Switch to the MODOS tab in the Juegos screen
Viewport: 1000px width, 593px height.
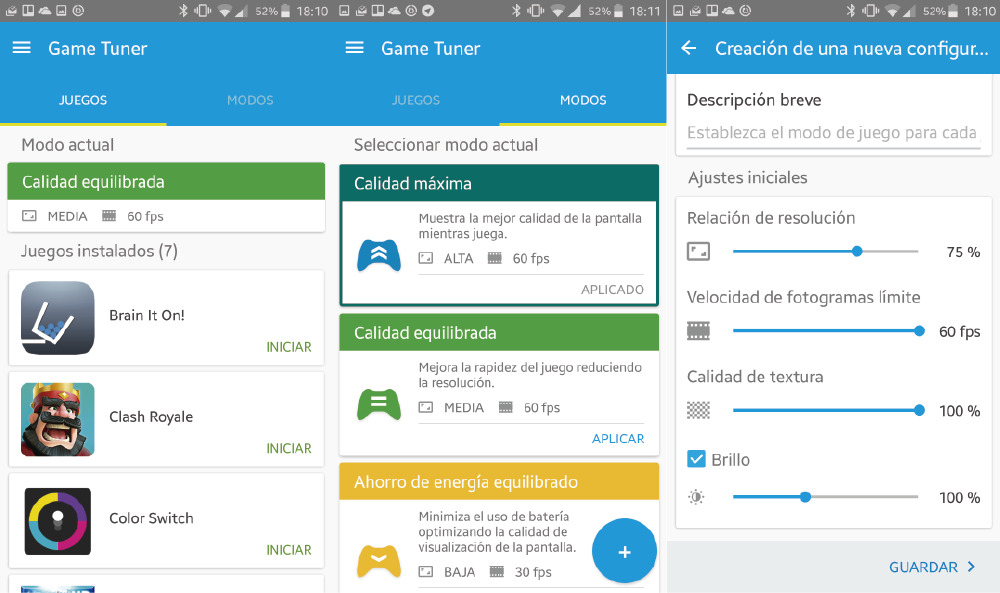pyautogui.click(x=250, y=100)
